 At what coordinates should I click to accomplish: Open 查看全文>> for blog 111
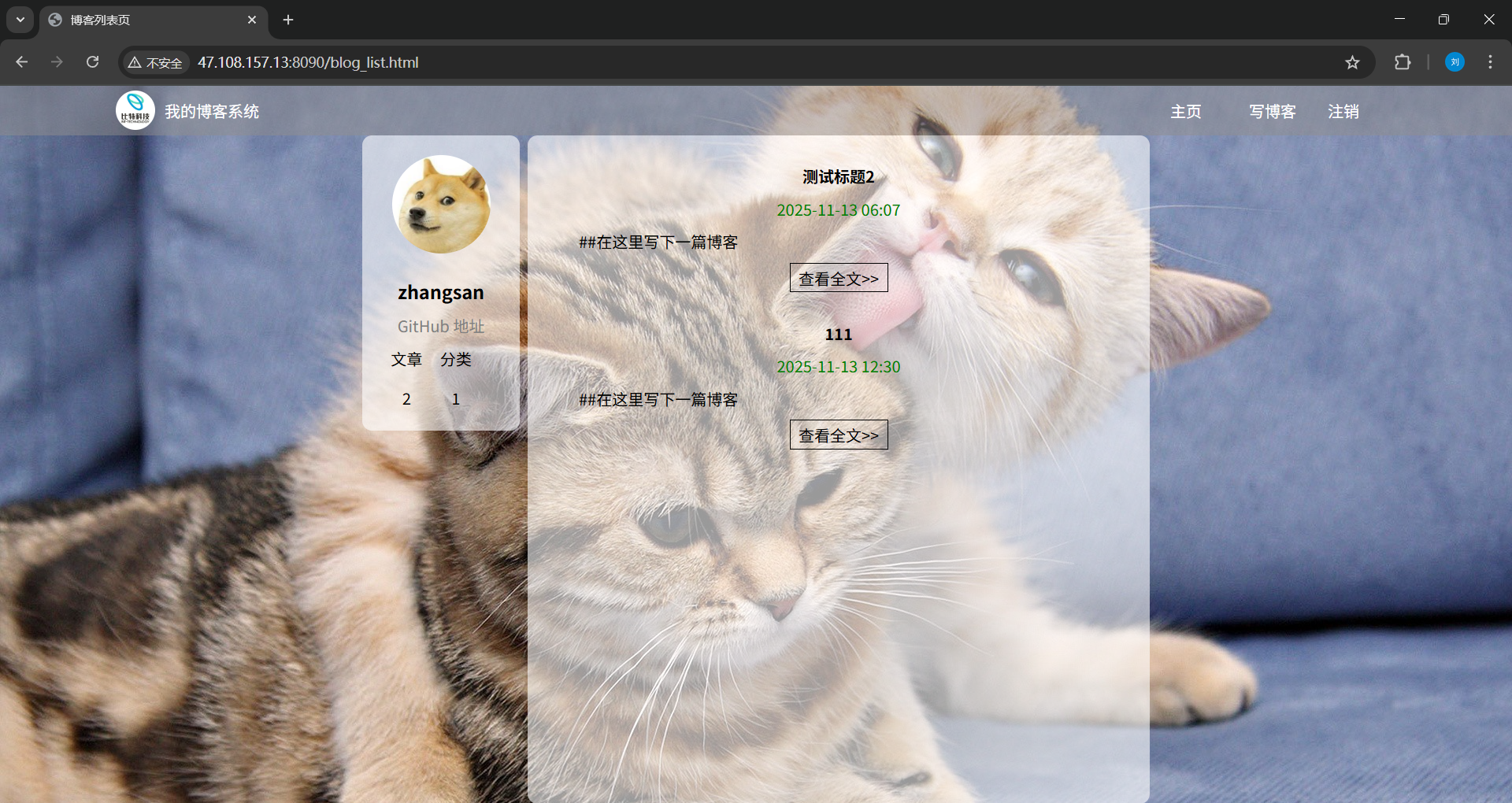coord(839,435)
